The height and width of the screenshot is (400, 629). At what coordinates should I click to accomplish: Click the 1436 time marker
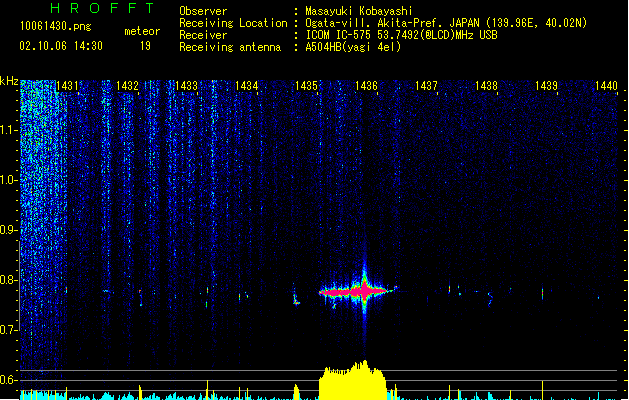pos(366,86)
